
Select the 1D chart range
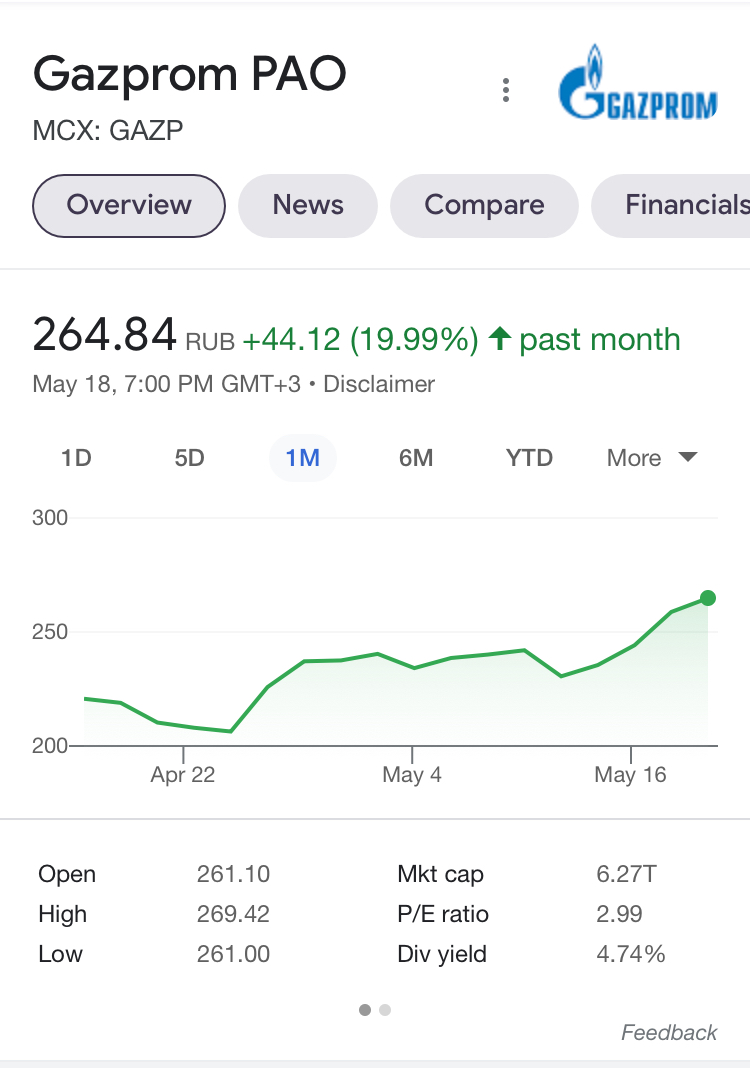point(76,458)
